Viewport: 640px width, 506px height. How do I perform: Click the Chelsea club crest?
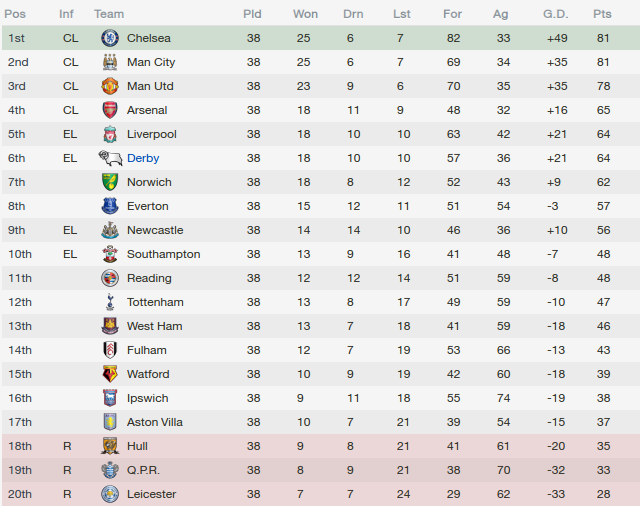pyautogui.click(x=110, y=38)
